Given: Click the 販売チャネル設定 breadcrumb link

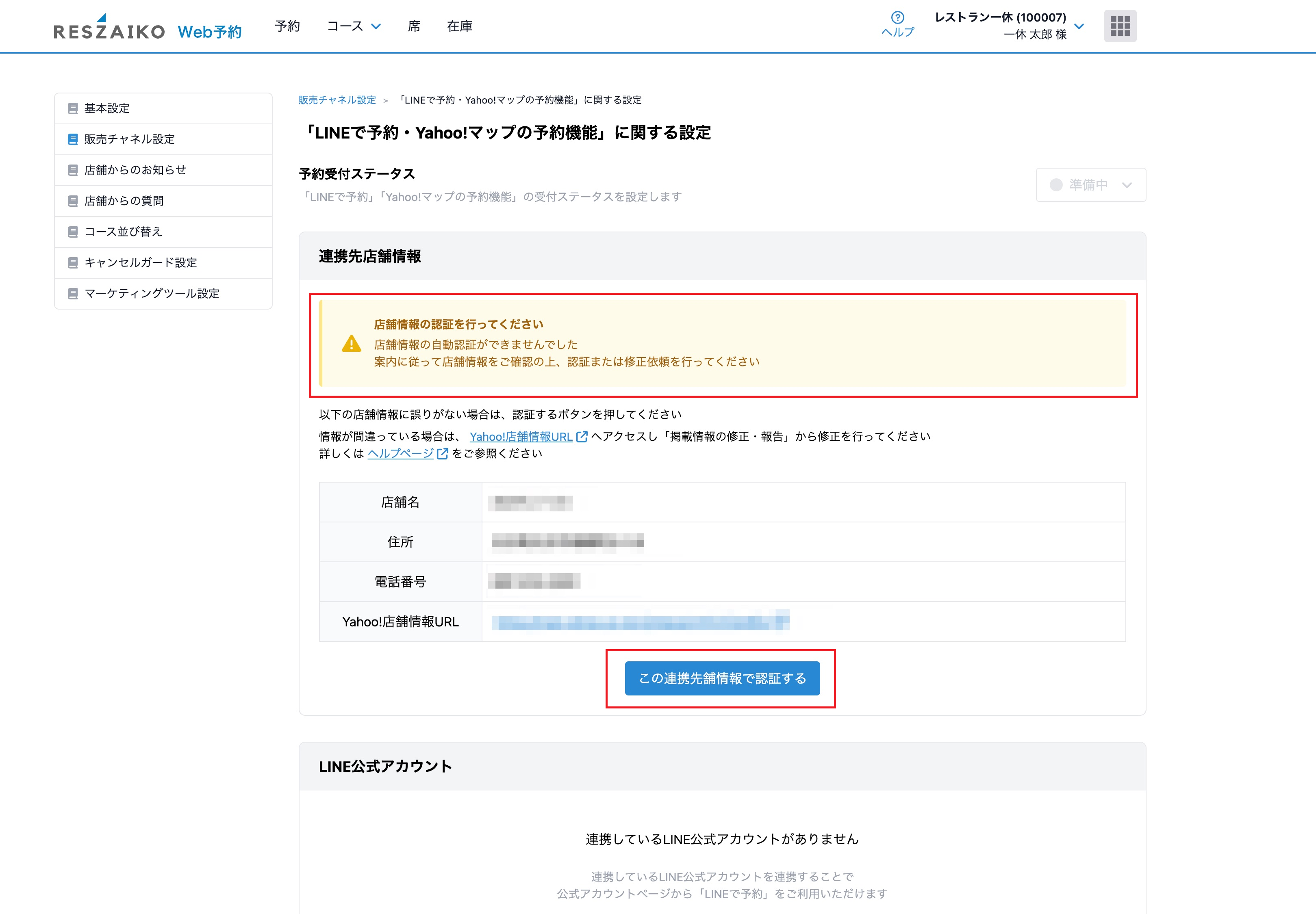Looking at the screenshot, I should click(x=337, y=99).
